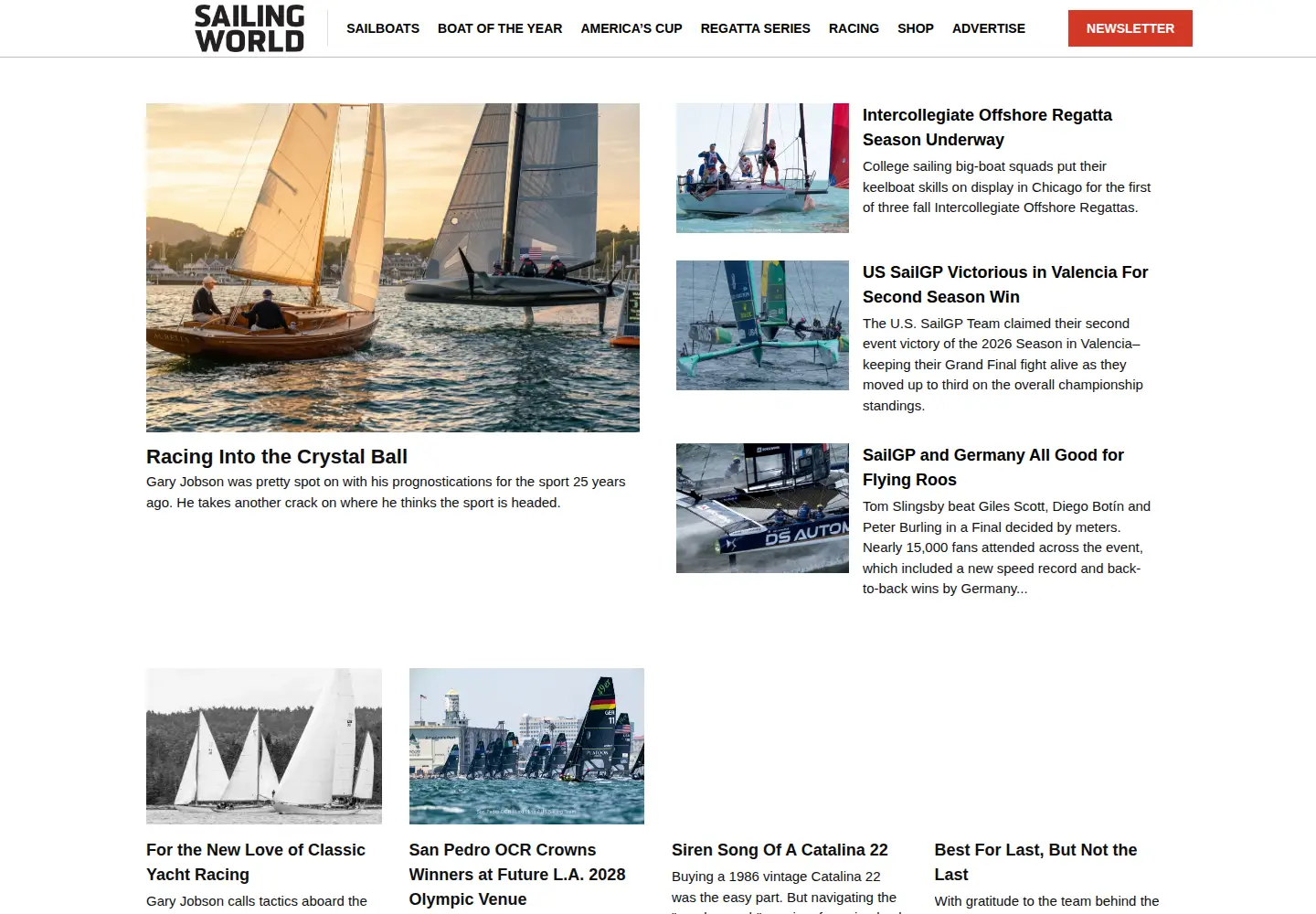Open the sunset sailboats featured image

(393, 268)
